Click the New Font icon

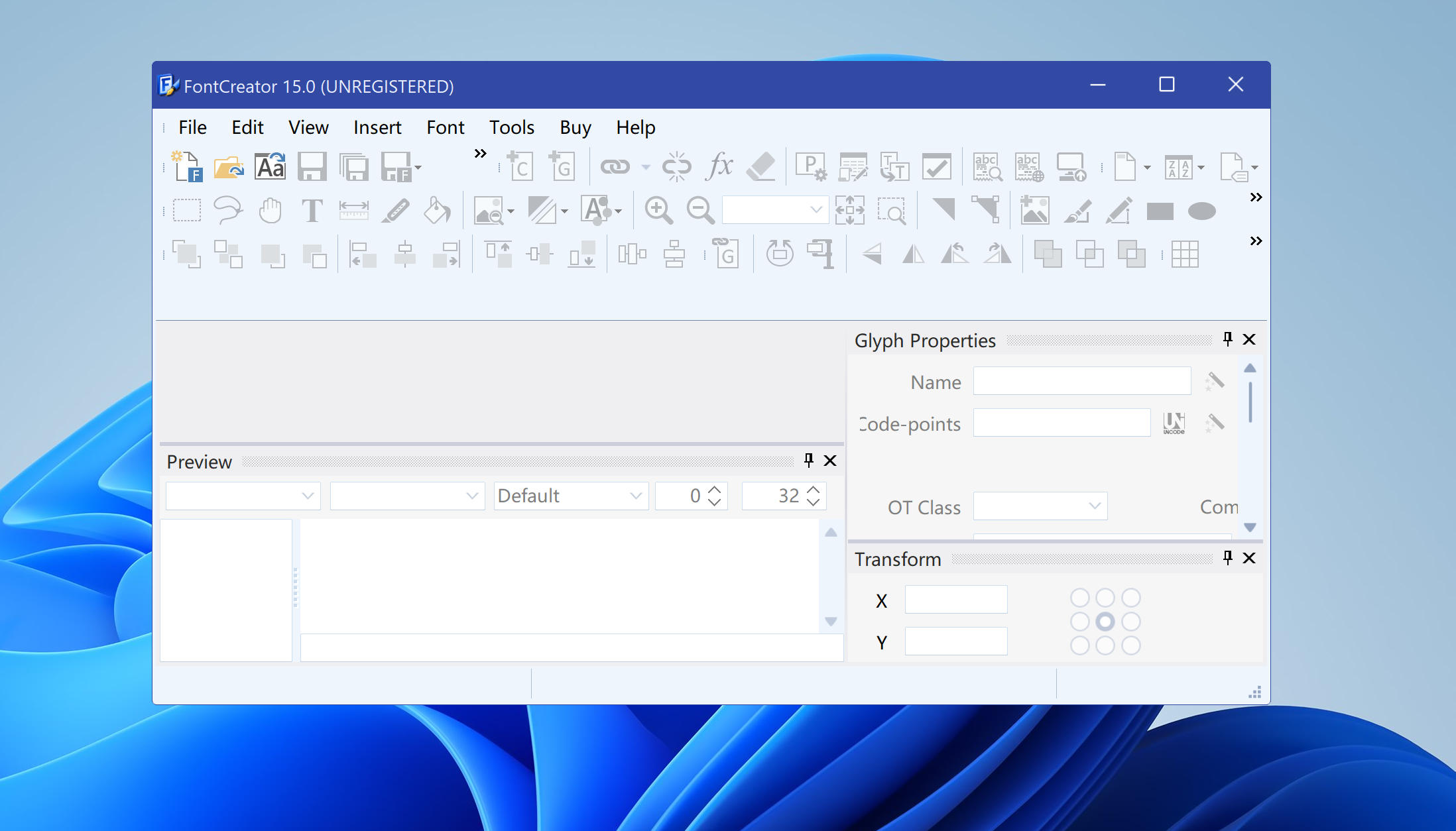click(x=187, y=167)
